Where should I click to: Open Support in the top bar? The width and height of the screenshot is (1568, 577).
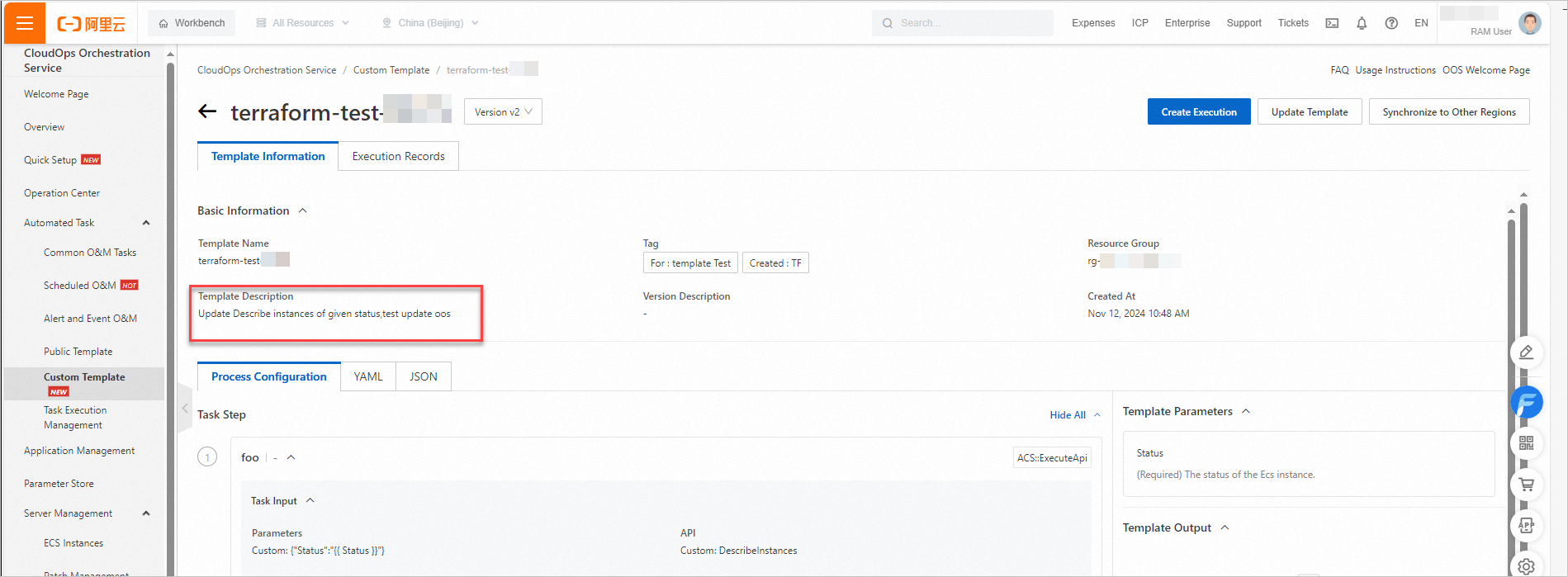1244,23
